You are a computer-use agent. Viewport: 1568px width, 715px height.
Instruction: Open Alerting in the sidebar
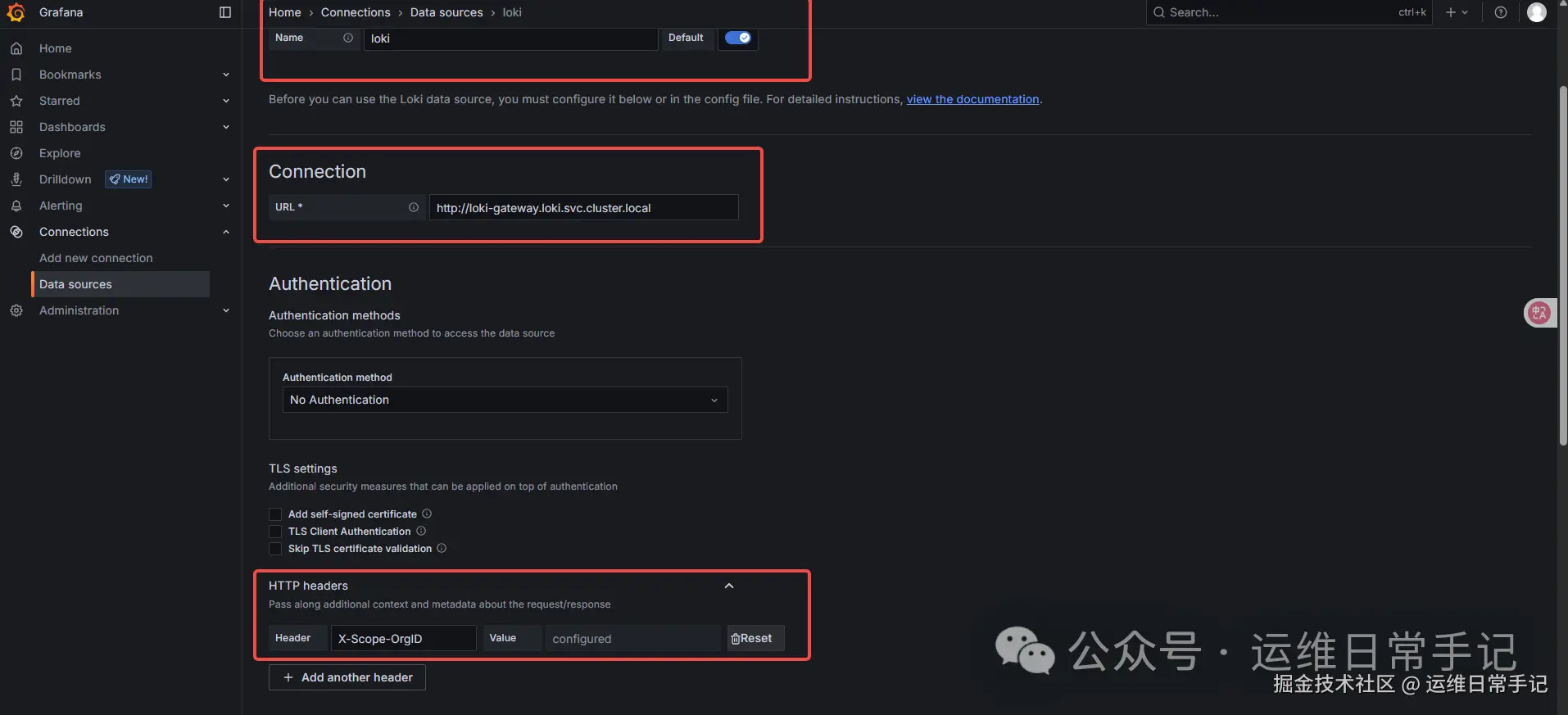61,206
